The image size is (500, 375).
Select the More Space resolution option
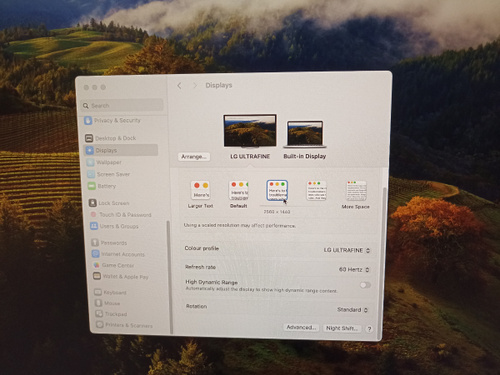click(356, 195)
